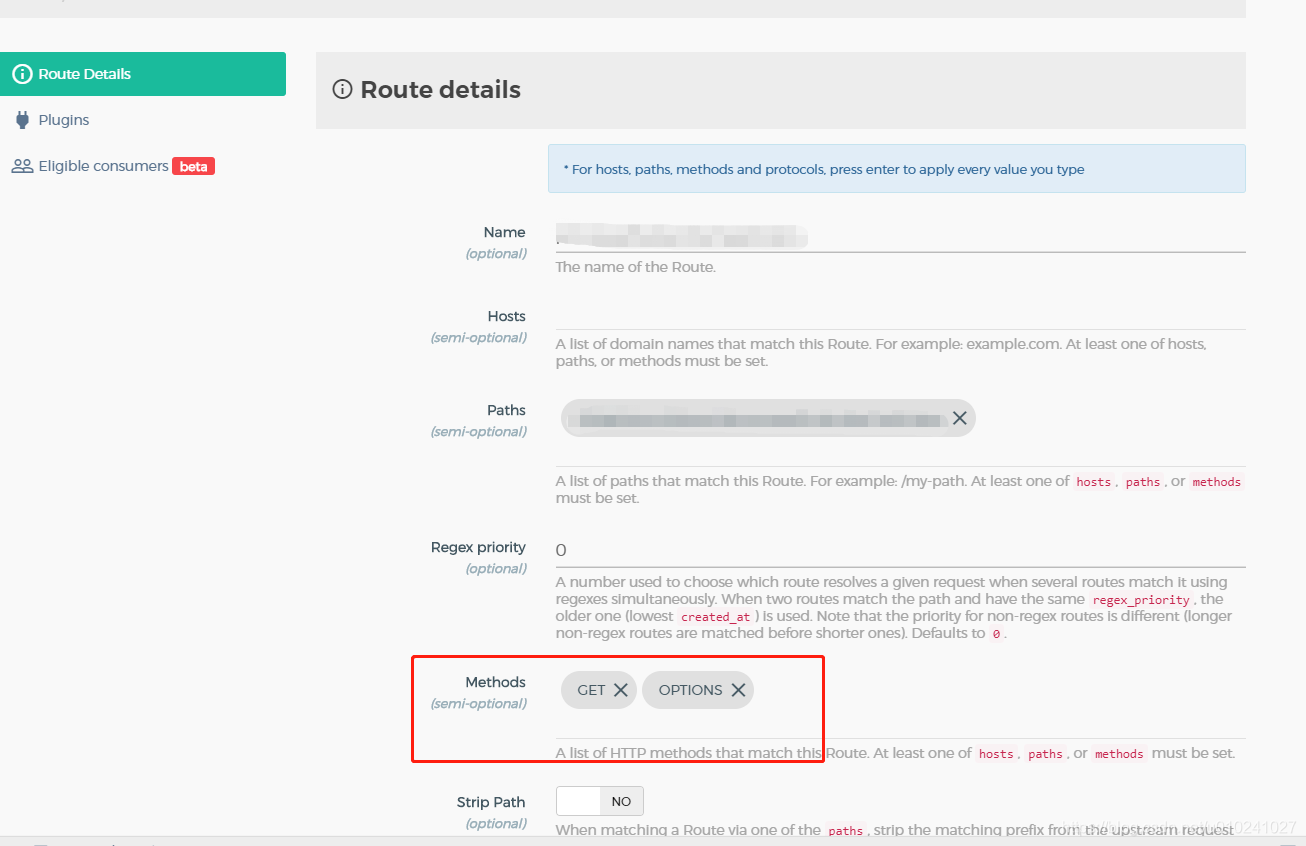Click into the Name input field
Screen dimensions: 1306x846
coord(900,236)
